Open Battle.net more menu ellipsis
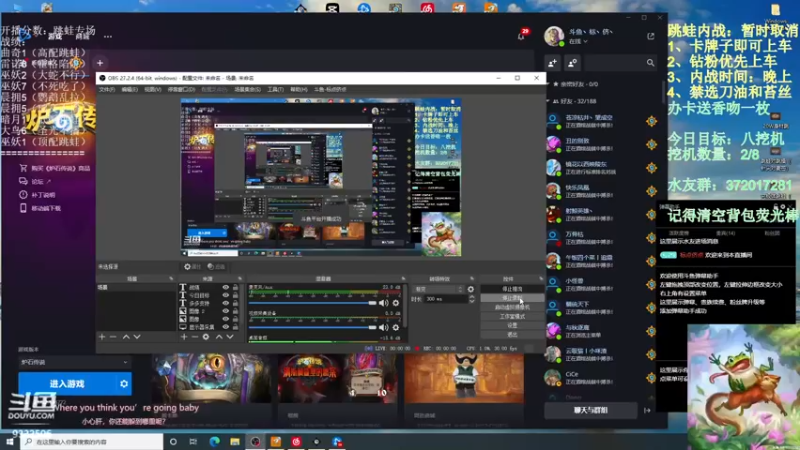Viewport: 800px width, 450px height. coord(108,36)
